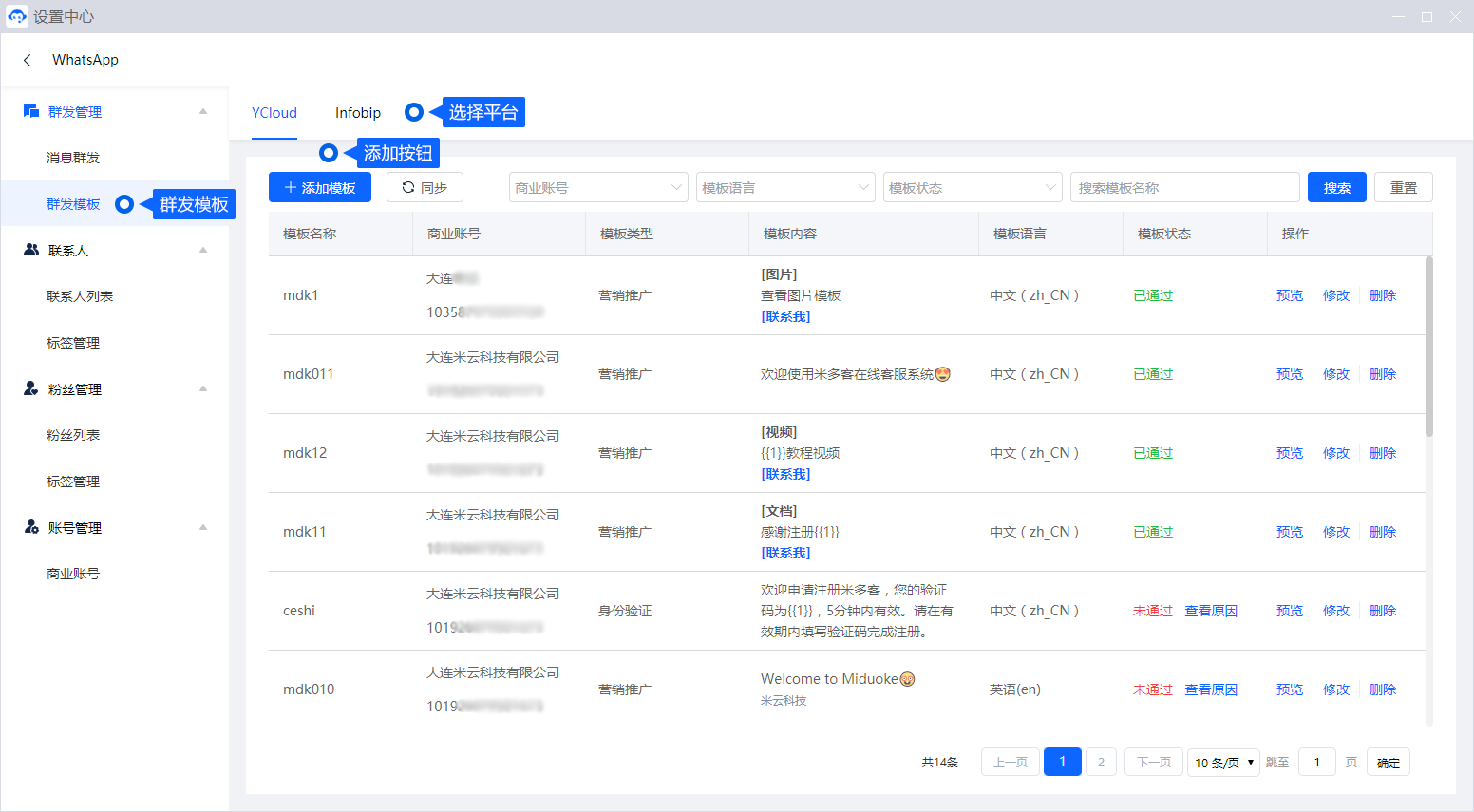
Task: Click the 联系人 sidebar icon
Action: point(31,250)
